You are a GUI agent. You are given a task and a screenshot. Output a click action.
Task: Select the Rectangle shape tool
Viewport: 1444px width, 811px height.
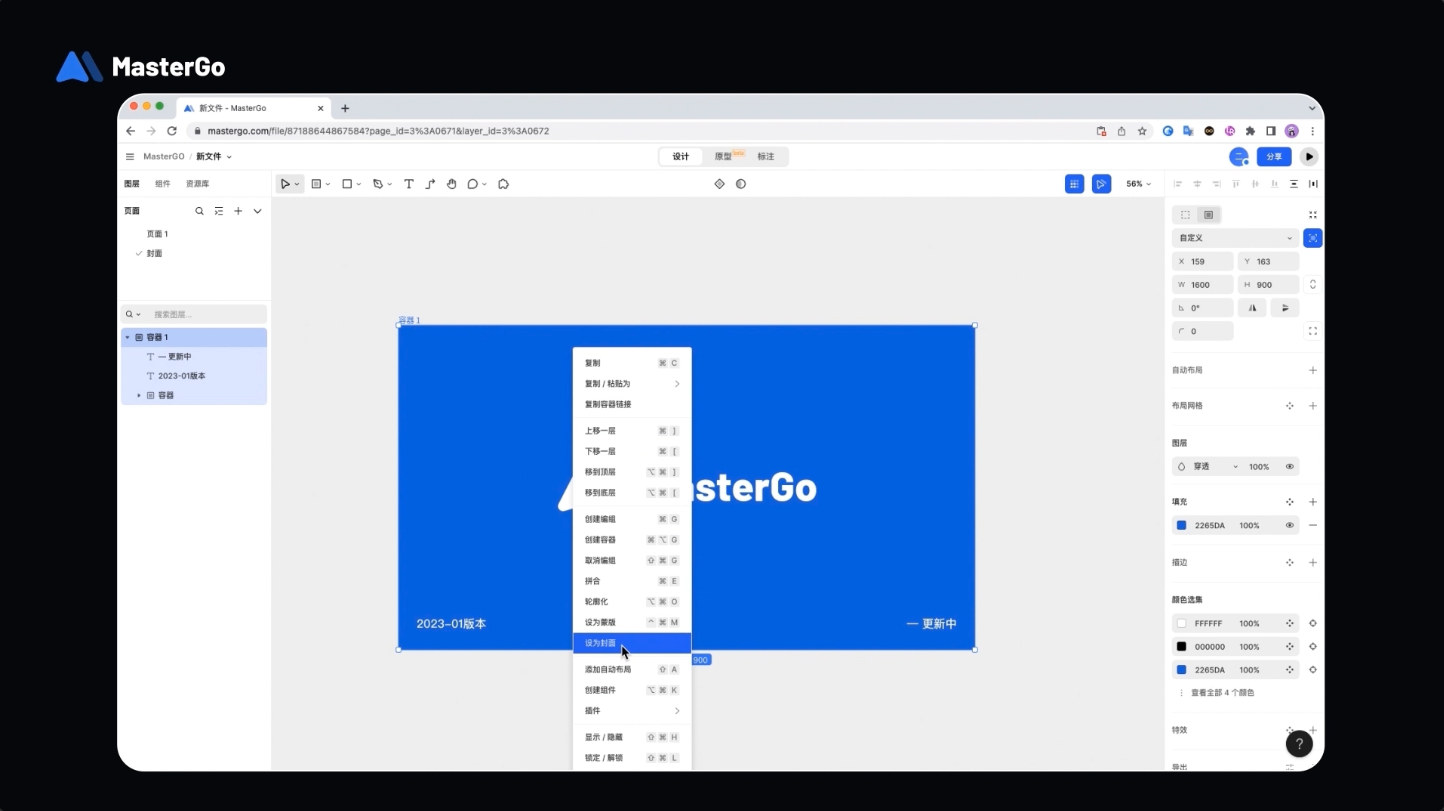[x=347, y=184]
